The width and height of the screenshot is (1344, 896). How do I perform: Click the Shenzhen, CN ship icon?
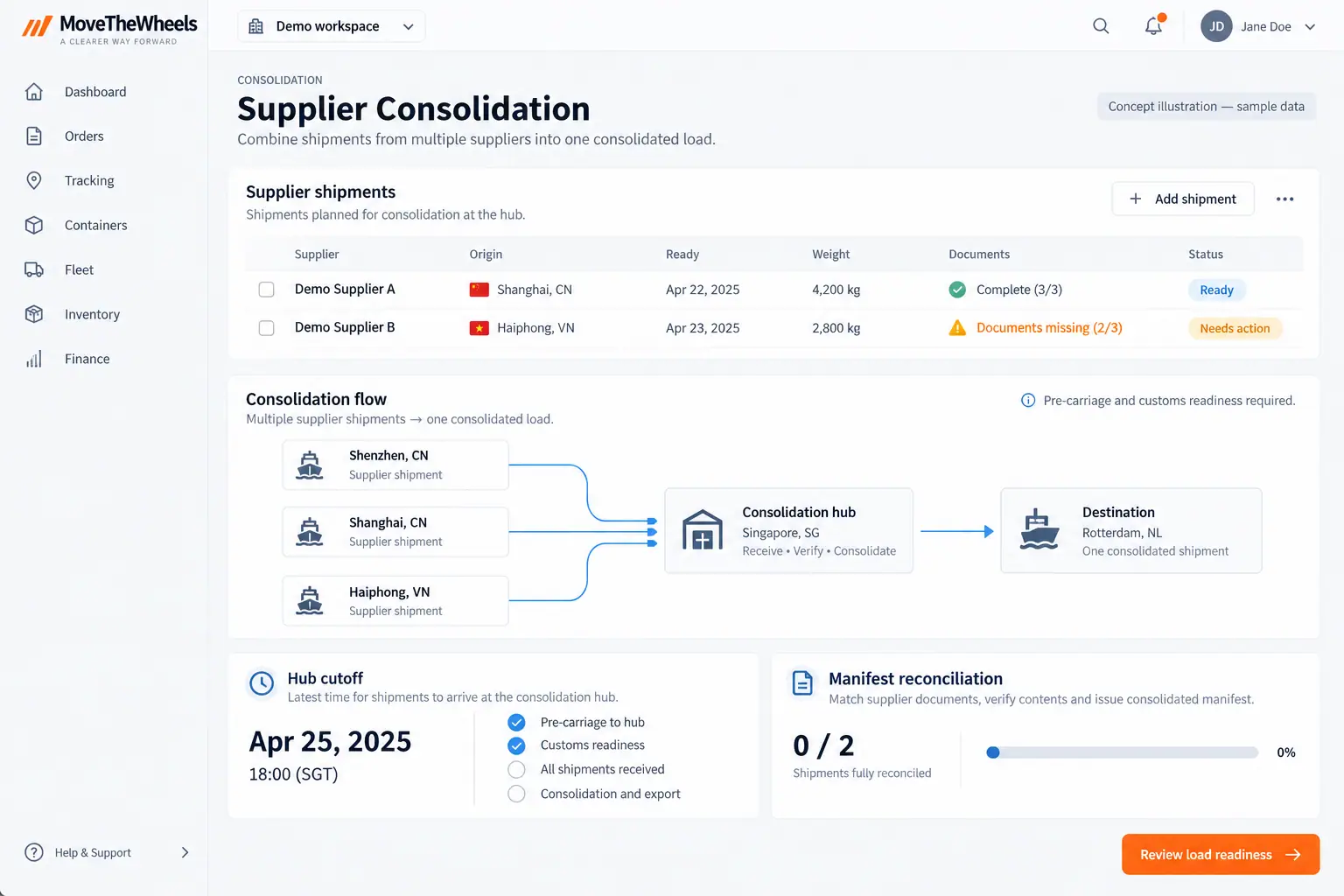pos(310,465)
